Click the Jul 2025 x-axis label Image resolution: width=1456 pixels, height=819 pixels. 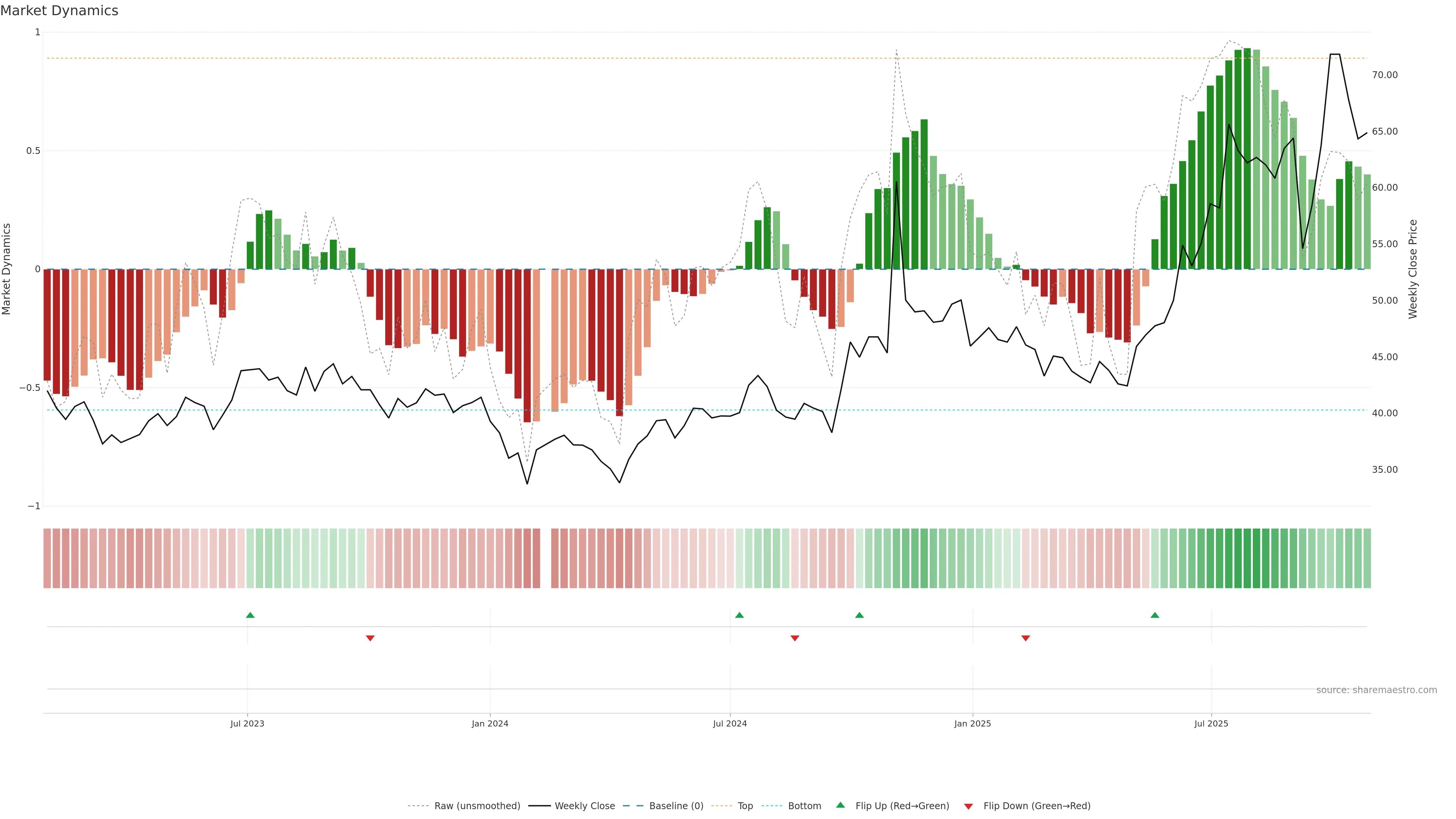pyautogui.click(x=1211, y=723)
